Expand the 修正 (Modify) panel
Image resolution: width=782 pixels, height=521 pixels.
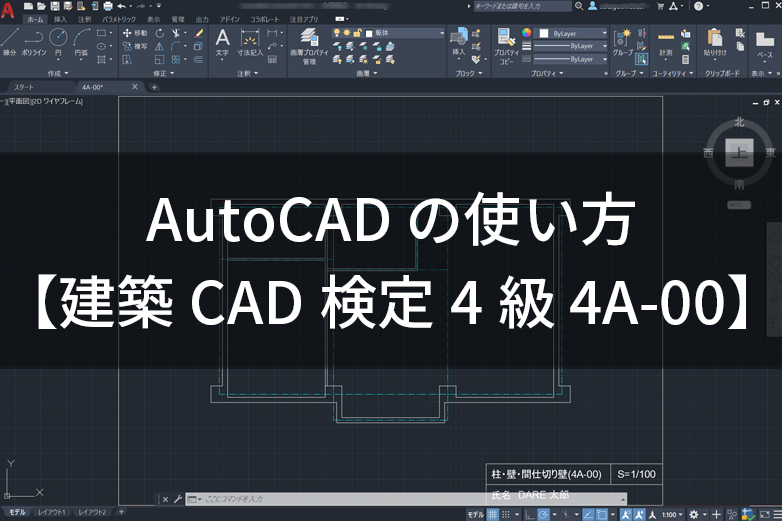164,73
